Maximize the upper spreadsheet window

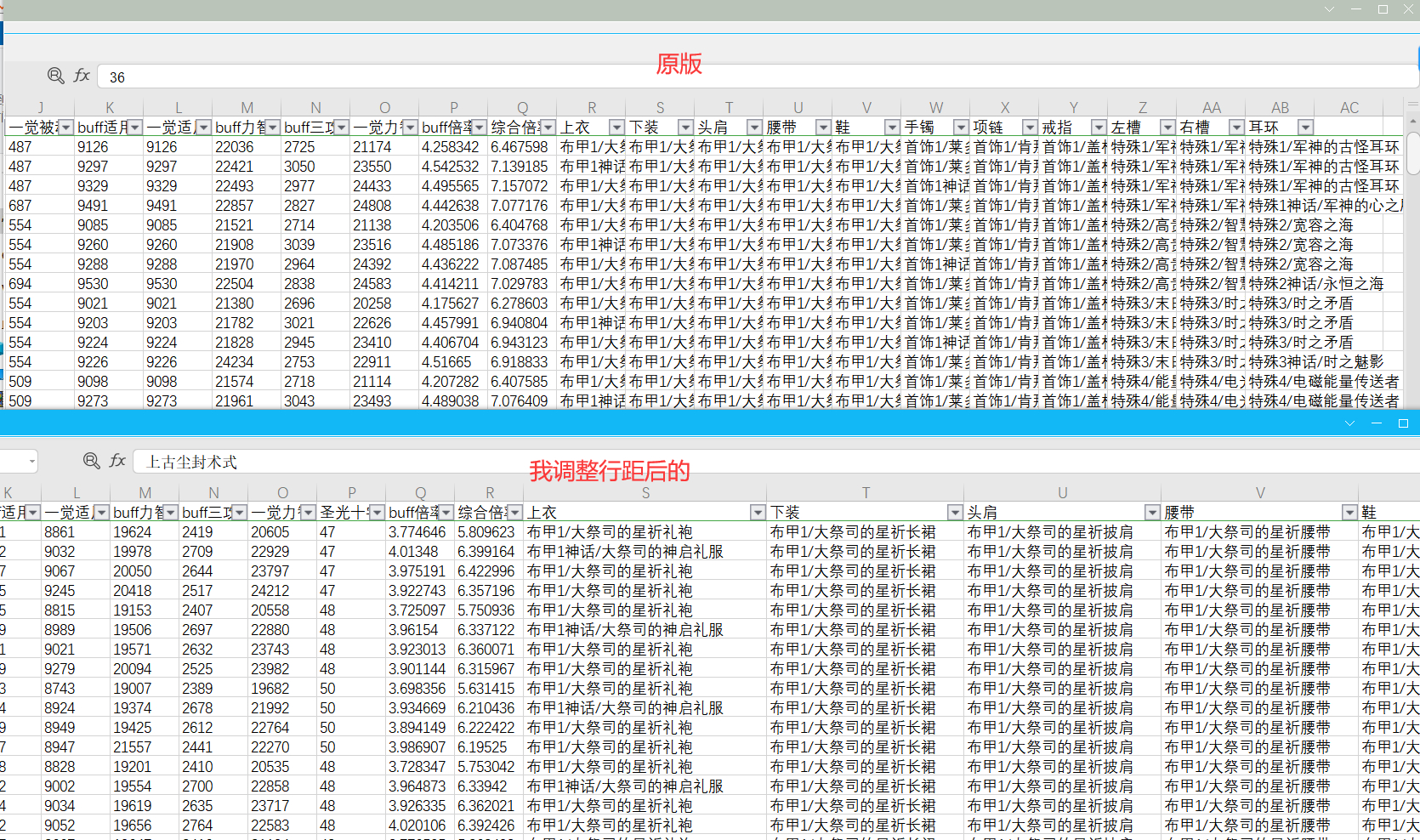(1383, 9)
